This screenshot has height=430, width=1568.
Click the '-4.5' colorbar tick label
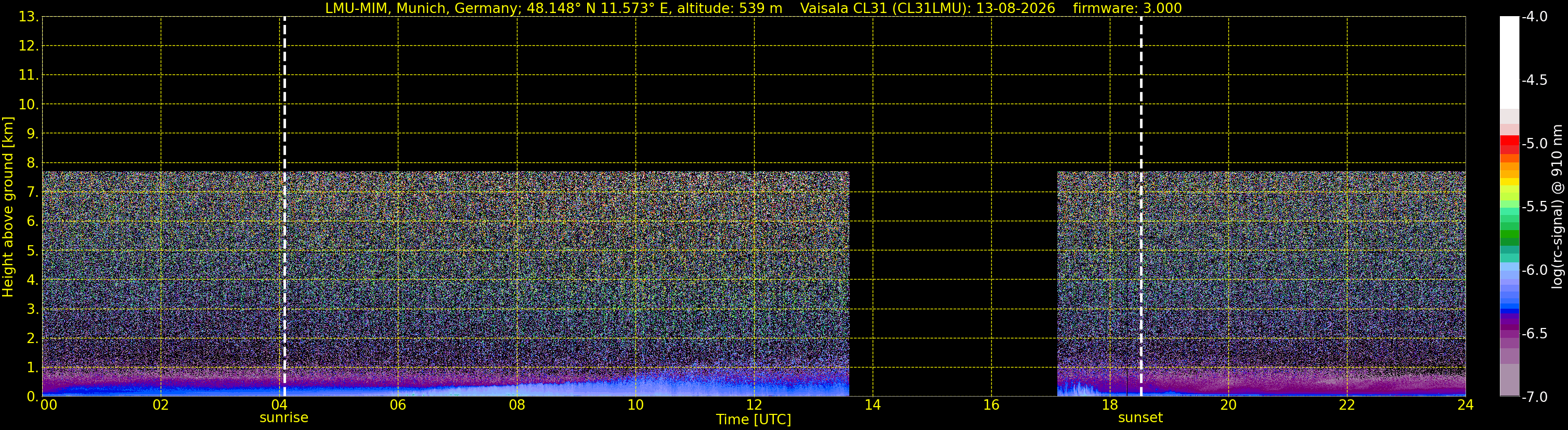[1534, 80]
